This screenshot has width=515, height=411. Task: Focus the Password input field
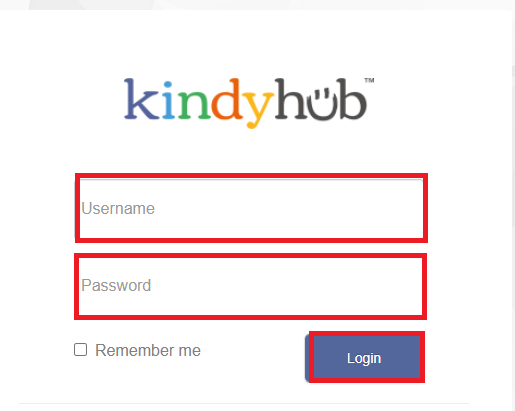(x=251, y=286)
